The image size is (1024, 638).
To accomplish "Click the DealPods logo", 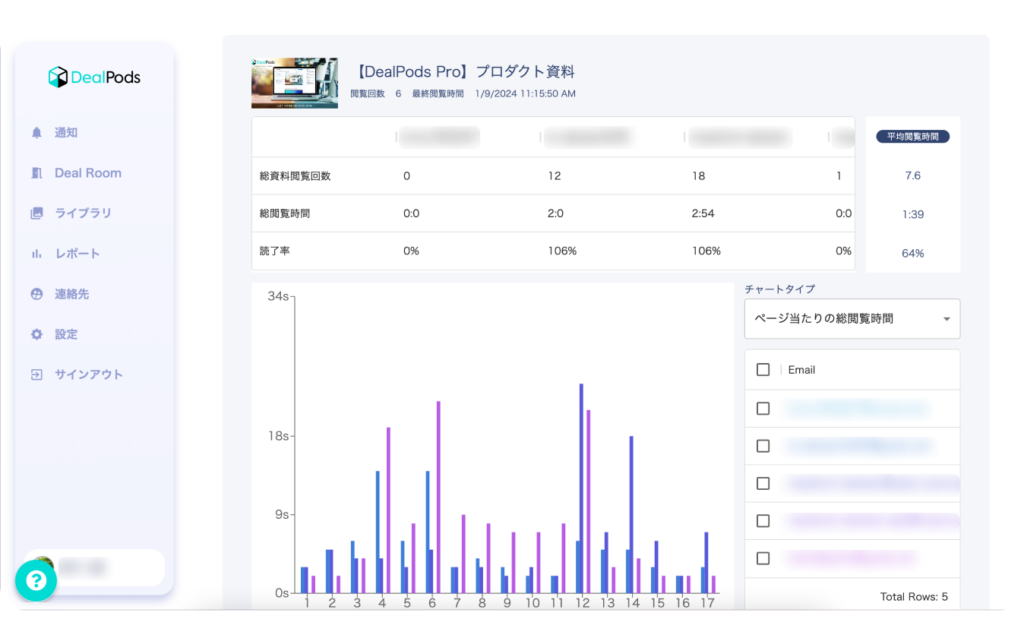I will pos(94,77).
